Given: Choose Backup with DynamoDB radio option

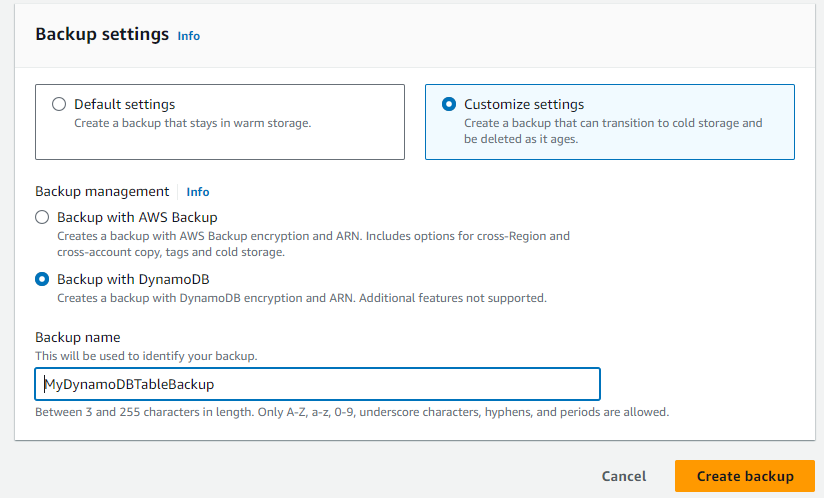Looking at the screenshot, I should pos(42,279).
